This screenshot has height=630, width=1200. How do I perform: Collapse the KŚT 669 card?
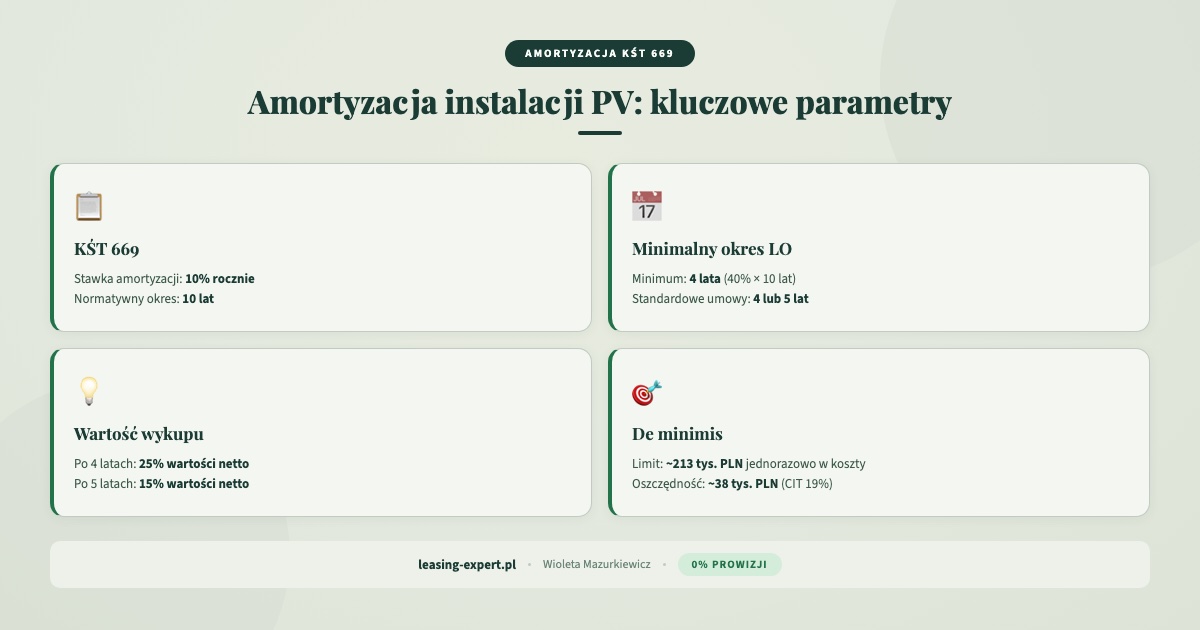(320, 247)
